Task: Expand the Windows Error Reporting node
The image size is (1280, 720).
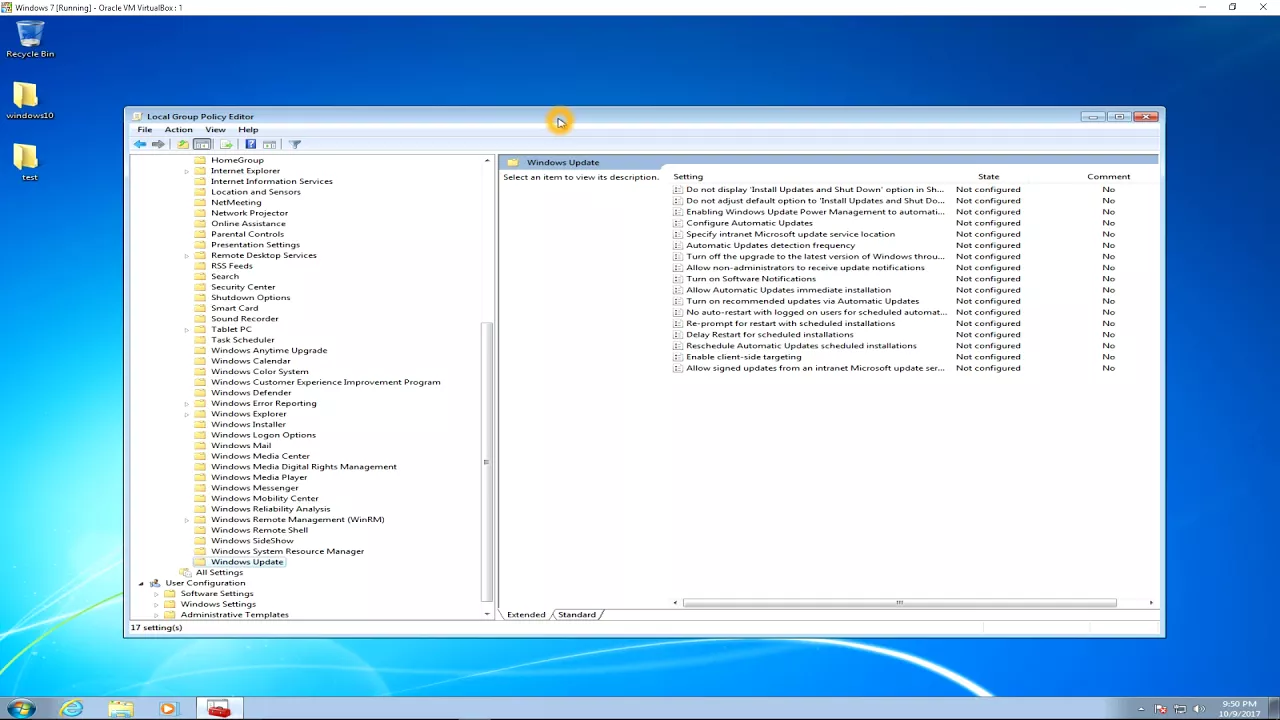Action: 186,403
